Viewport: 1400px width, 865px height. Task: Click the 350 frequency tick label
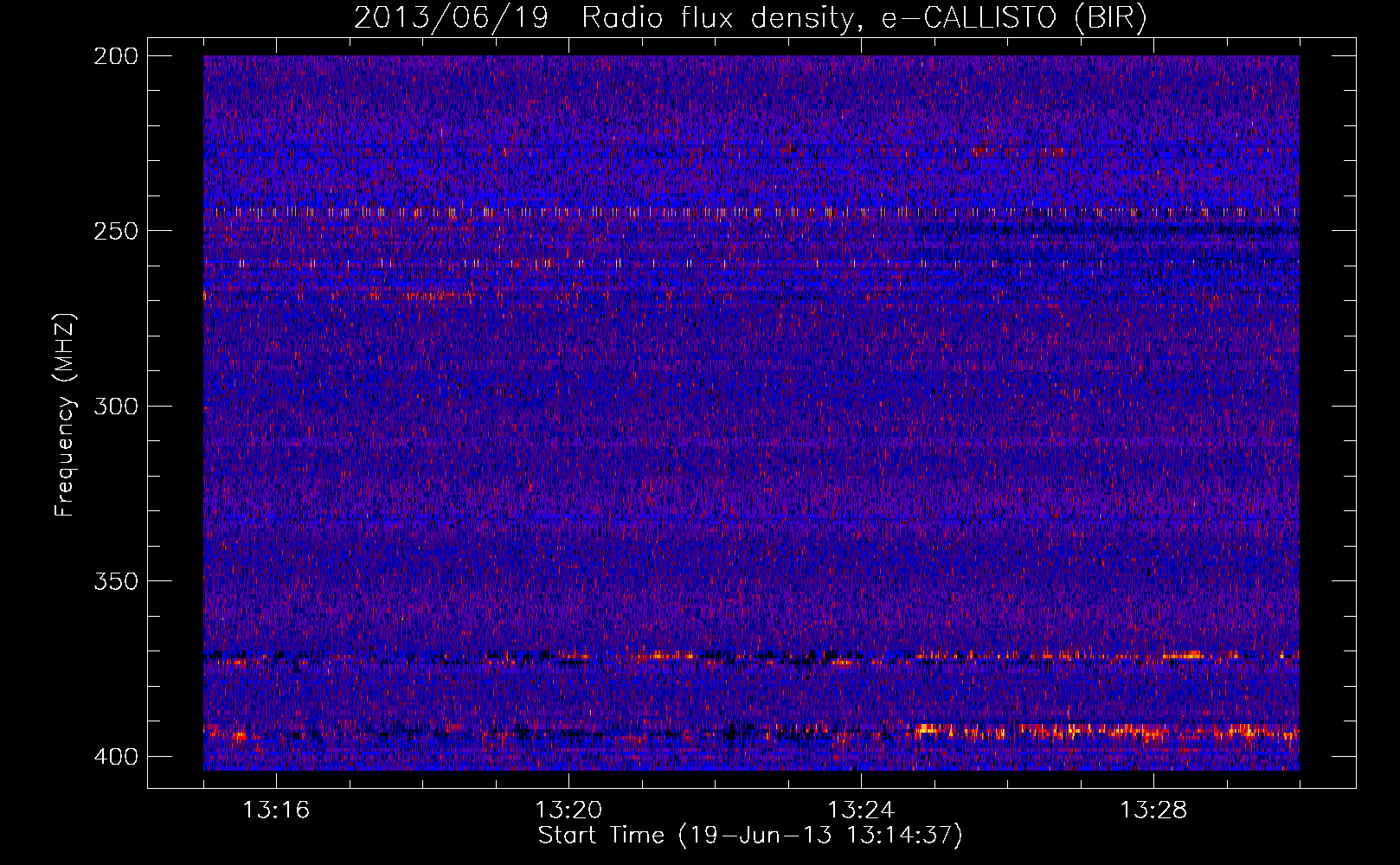[x=115, y=581]
